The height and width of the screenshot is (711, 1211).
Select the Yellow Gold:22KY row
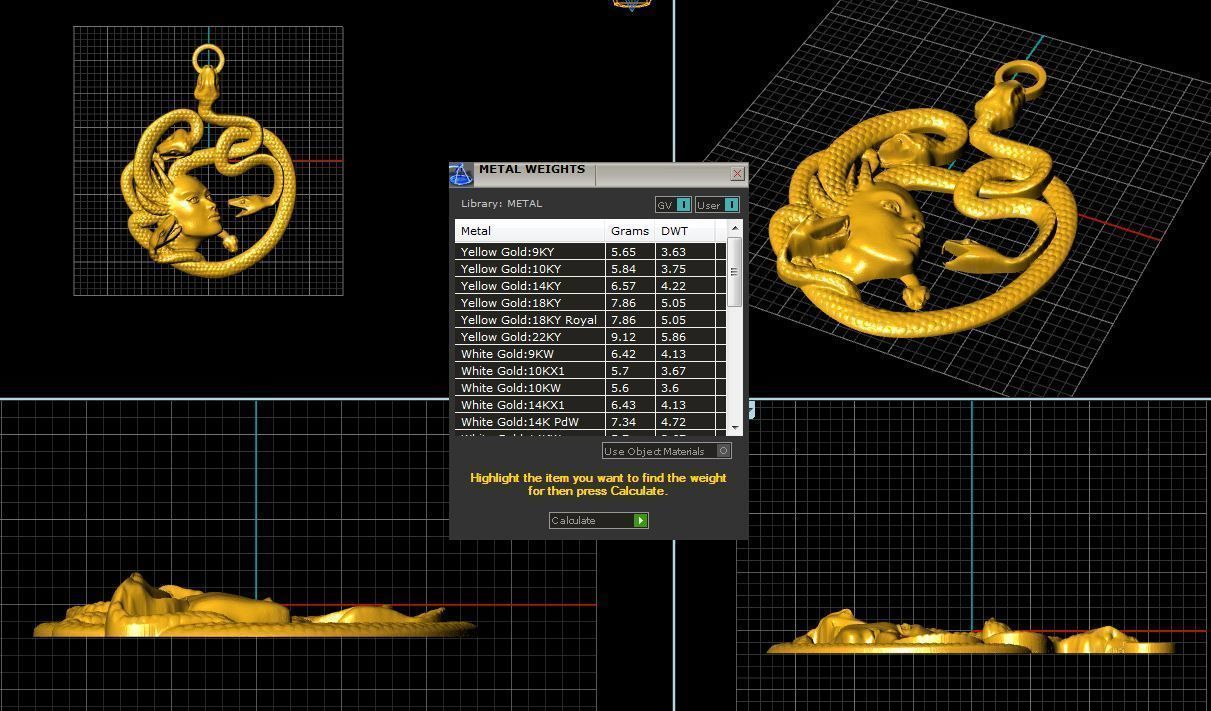point(590,337)
